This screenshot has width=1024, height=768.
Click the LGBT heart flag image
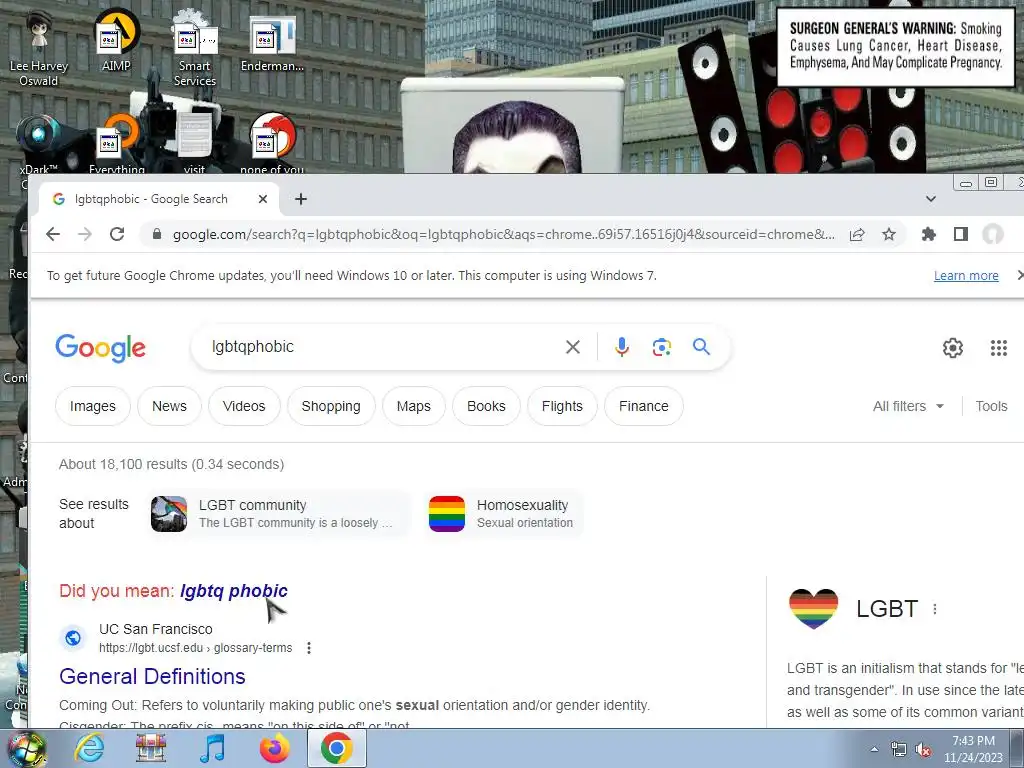813,609
